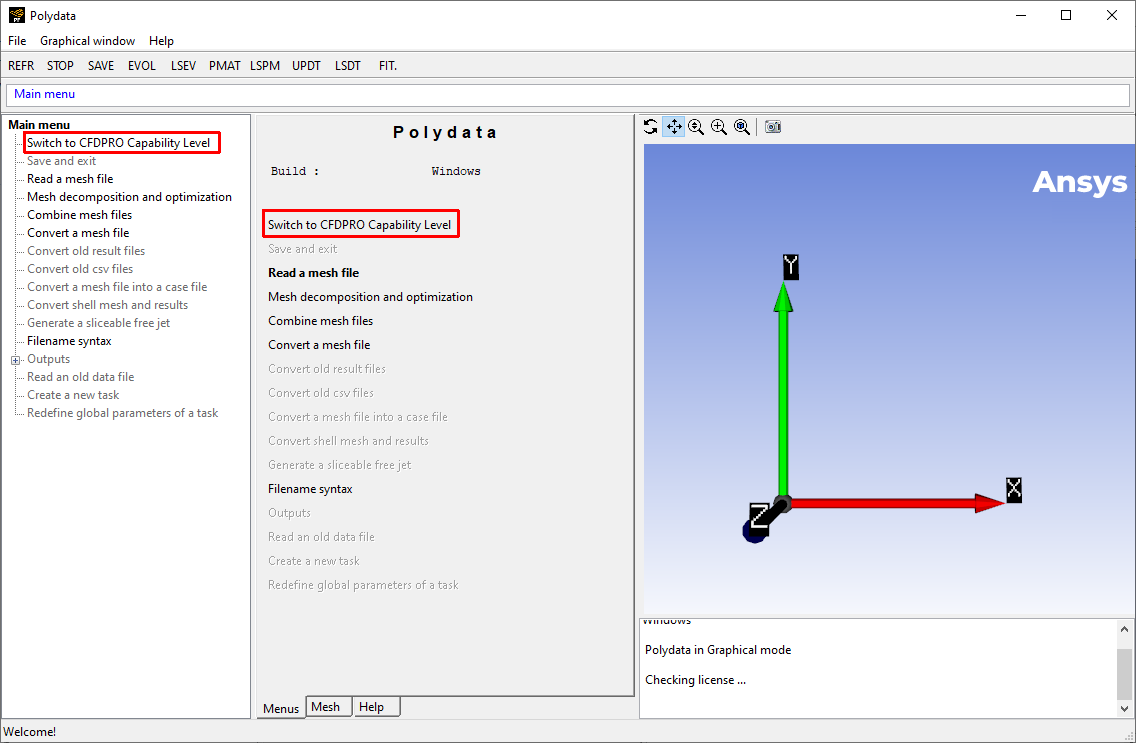Activate the pan/translate view tool

click(673, 126)
